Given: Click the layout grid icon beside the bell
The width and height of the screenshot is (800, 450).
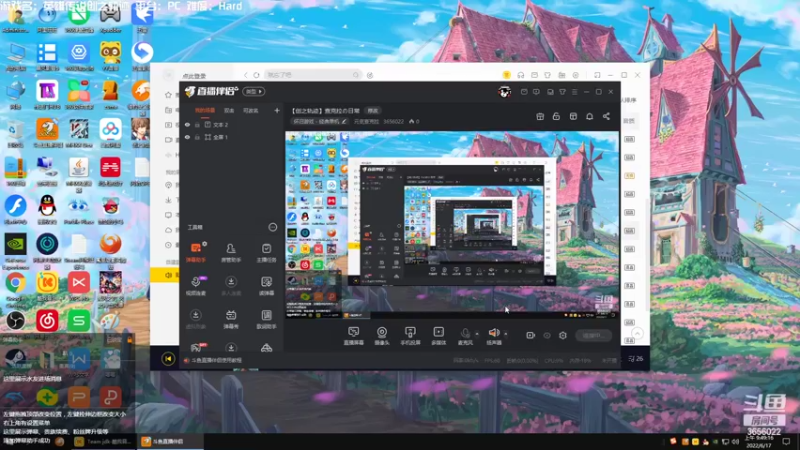Looking at the screenshot, I should click(573, 116).
